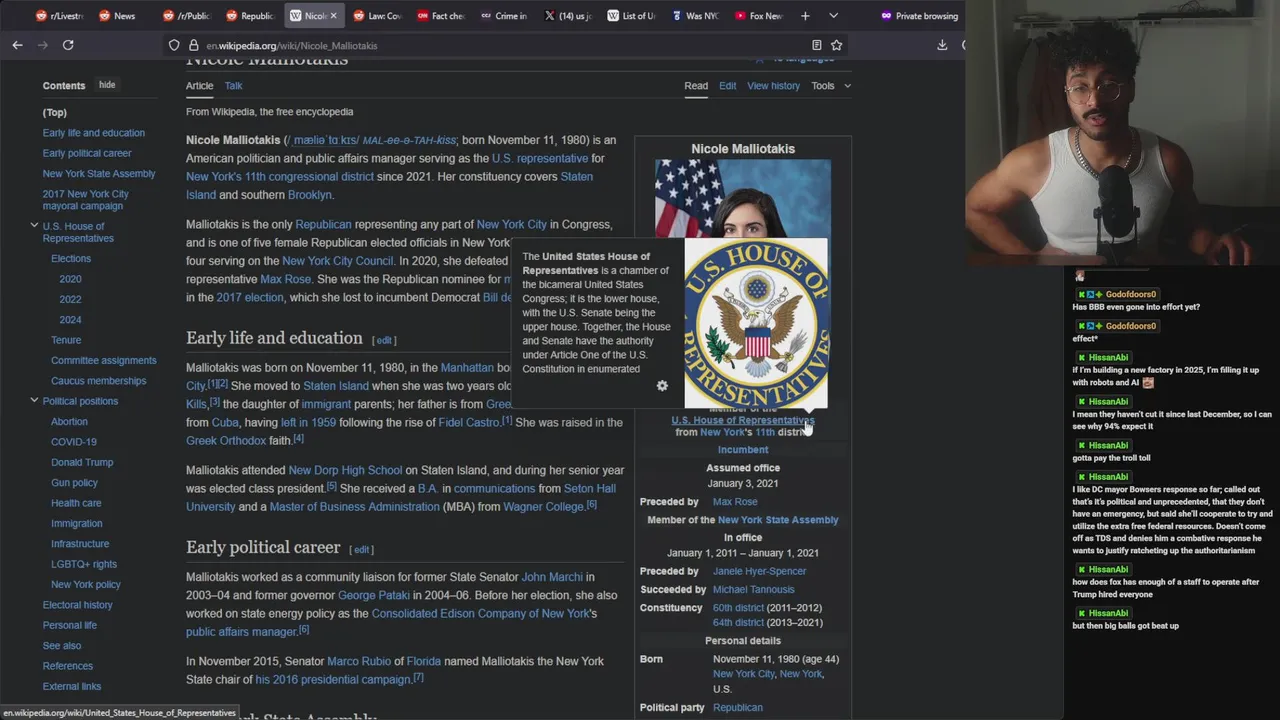Click the U.S. House seal preview image
The image size is (1280, 720).
pyautogui.click(x=756, y=323)
